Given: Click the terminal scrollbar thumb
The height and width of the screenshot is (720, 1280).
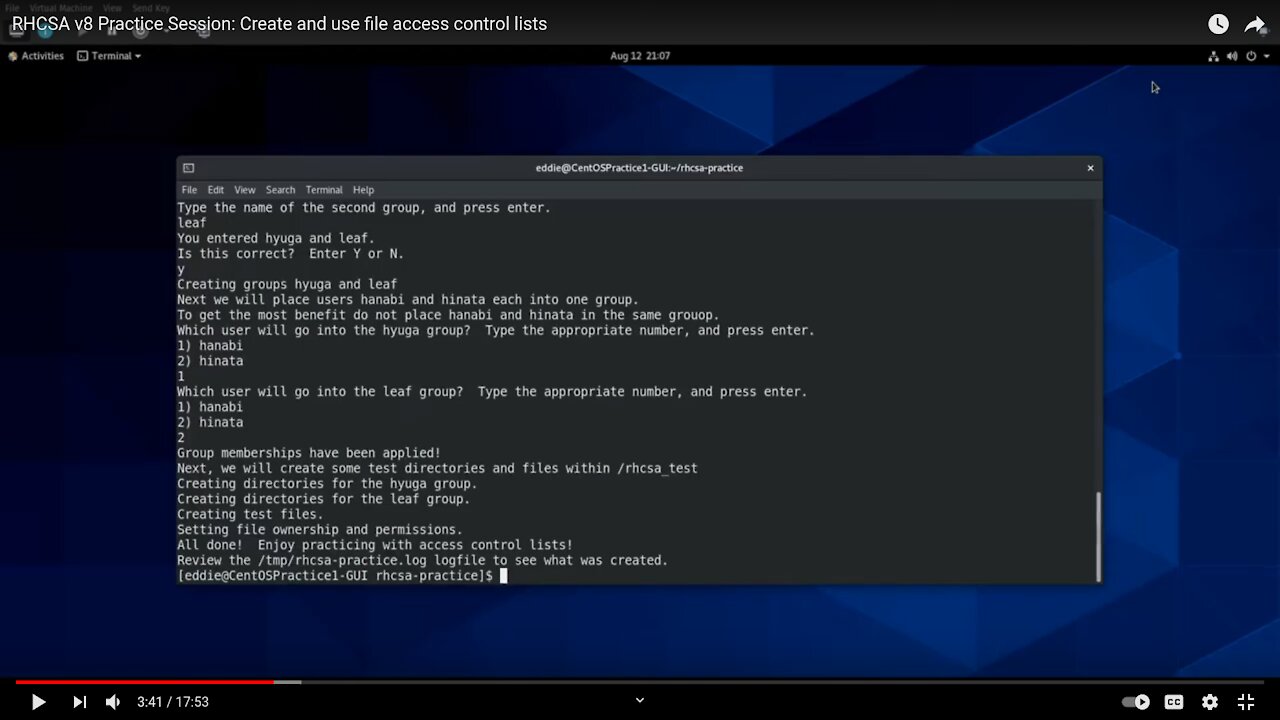Looking at the screenshot, I should (1098, 536).
